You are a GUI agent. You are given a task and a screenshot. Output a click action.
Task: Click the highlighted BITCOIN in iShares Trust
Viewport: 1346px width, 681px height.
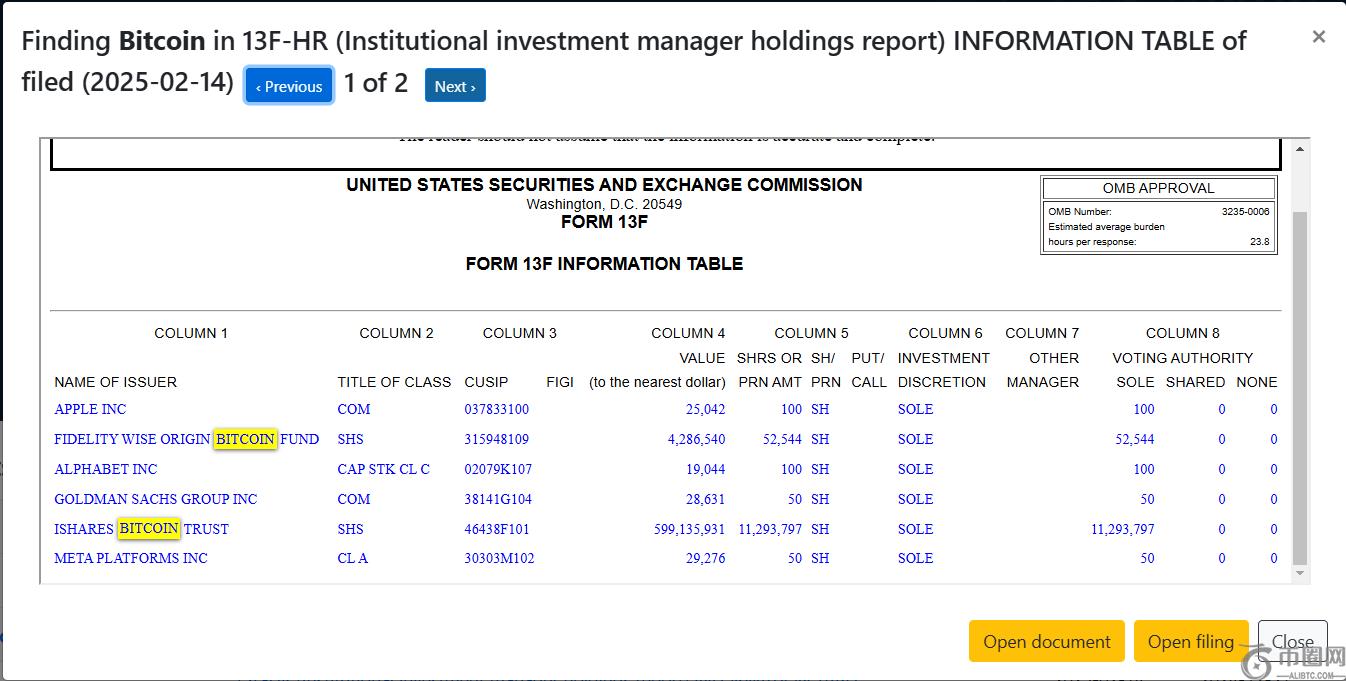click(149, 528)
